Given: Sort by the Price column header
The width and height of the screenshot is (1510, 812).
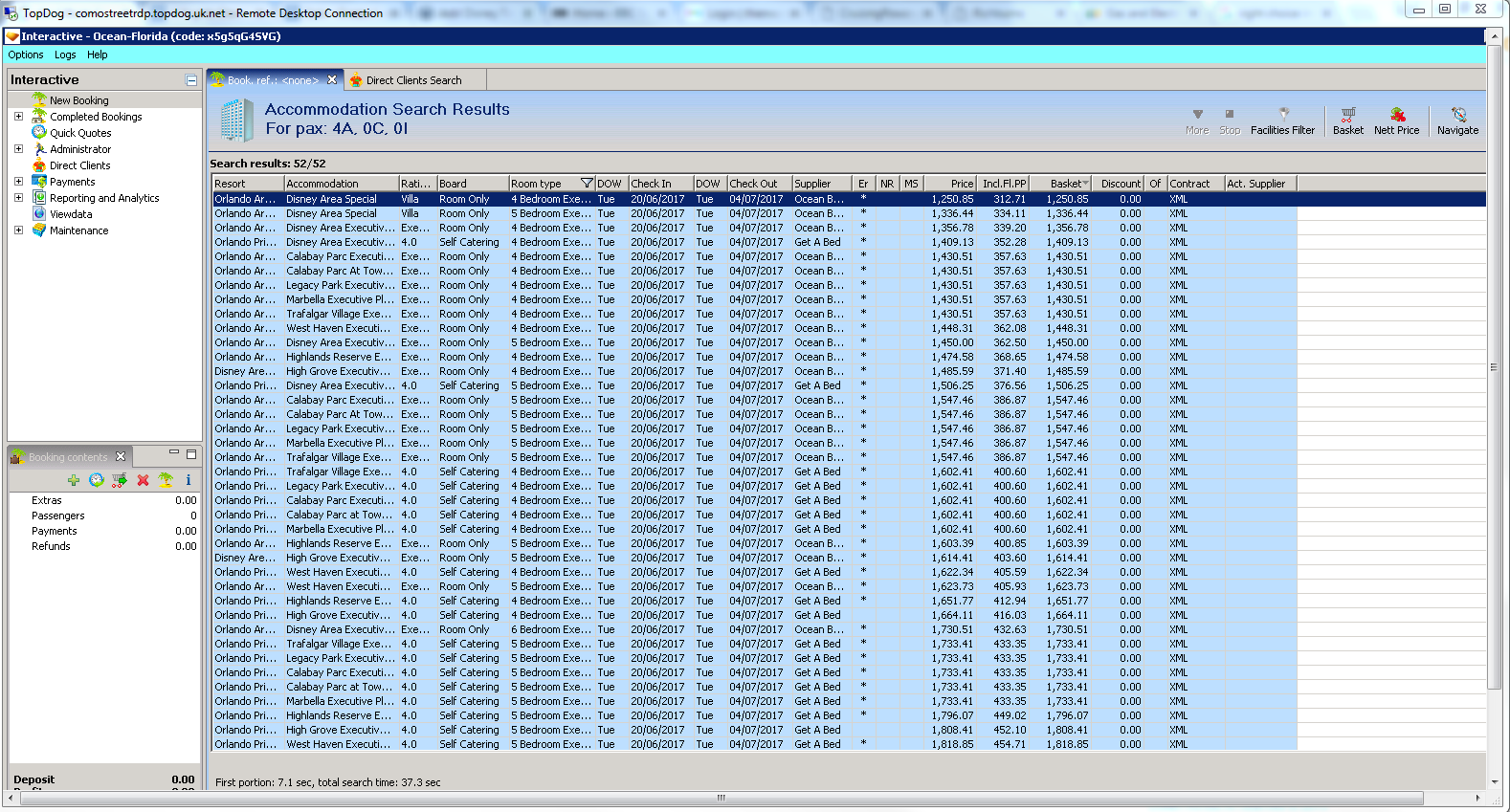Looking at the screenshot, I should [949, 184].
